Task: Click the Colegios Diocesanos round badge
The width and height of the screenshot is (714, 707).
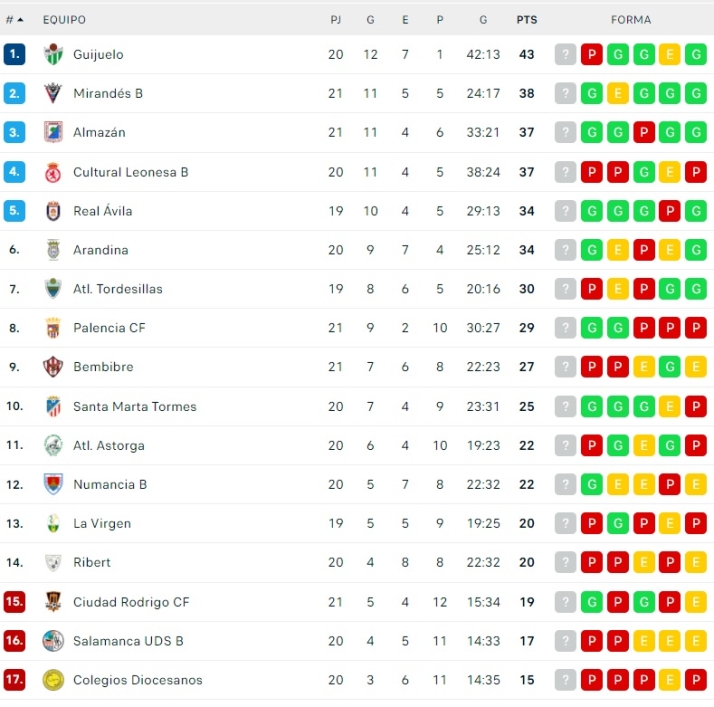Action: [53, 680]
